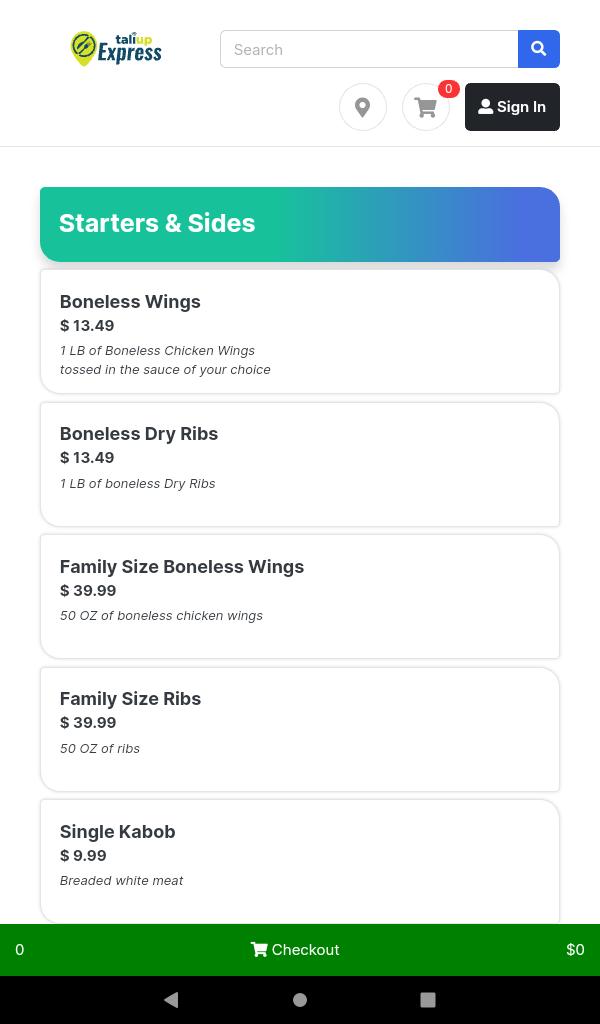Click the item count in checkout bar
This screenshot has height=1024, width=600.
20,950
